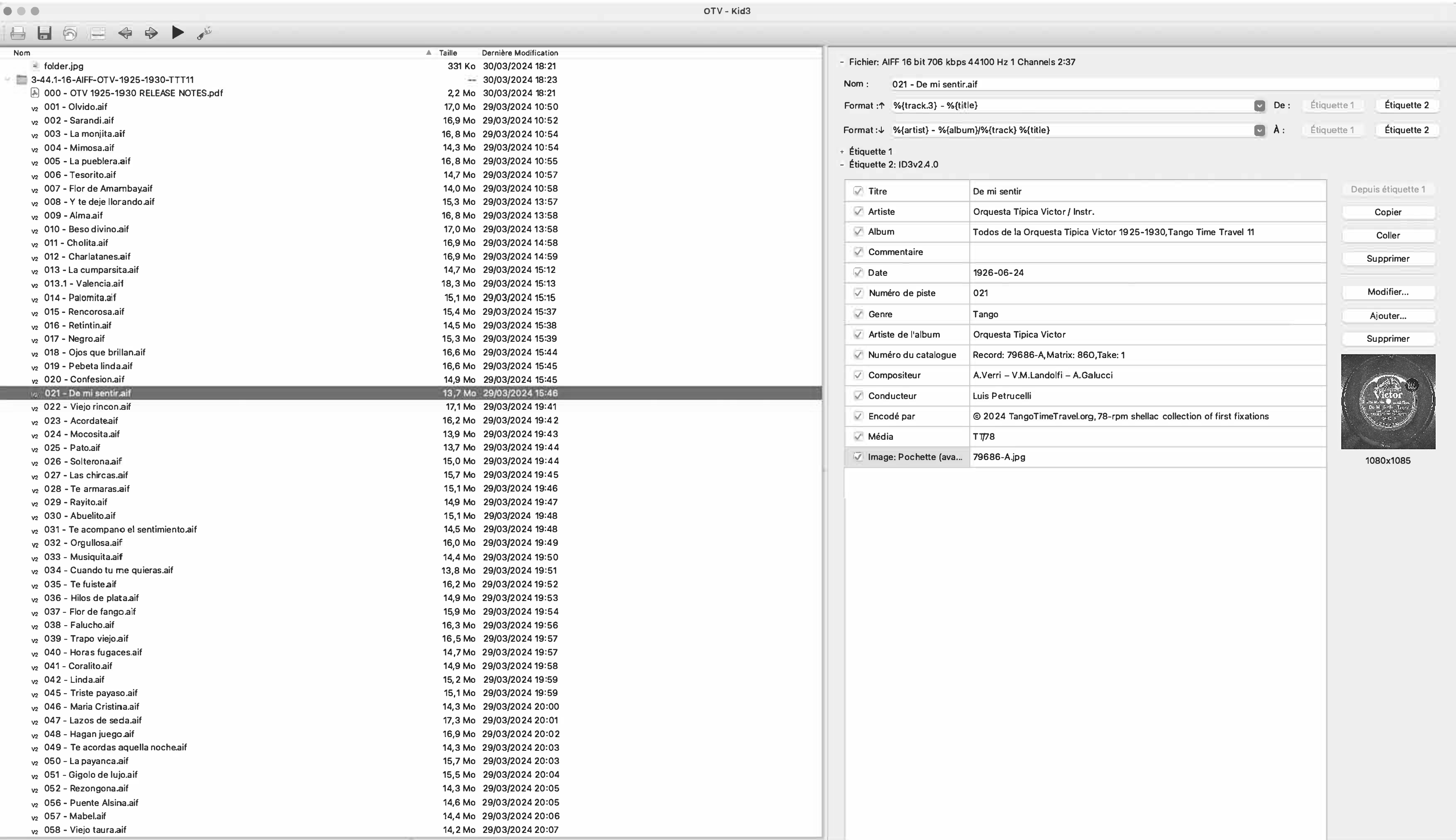
Task: Uncheck the Genre checkbox
Action: (x=858, y=314)
